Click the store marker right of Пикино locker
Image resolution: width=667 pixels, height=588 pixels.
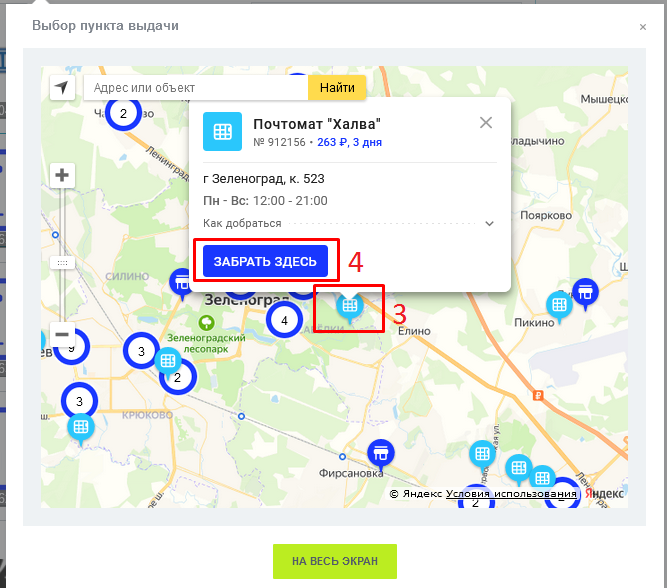coord(586,292)
